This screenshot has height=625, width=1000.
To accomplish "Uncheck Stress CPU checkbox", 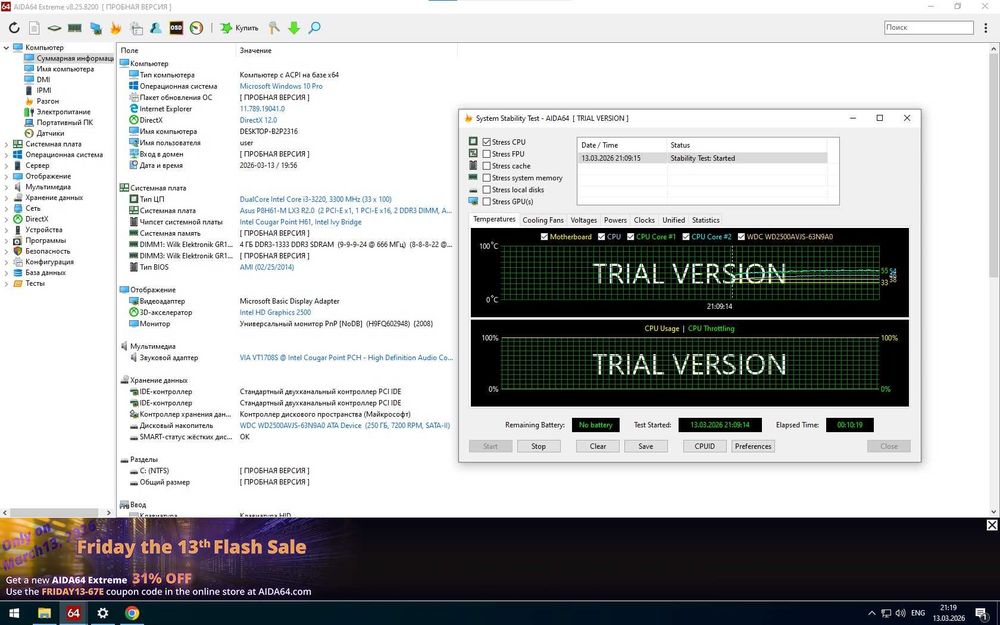I will (487, 142).
